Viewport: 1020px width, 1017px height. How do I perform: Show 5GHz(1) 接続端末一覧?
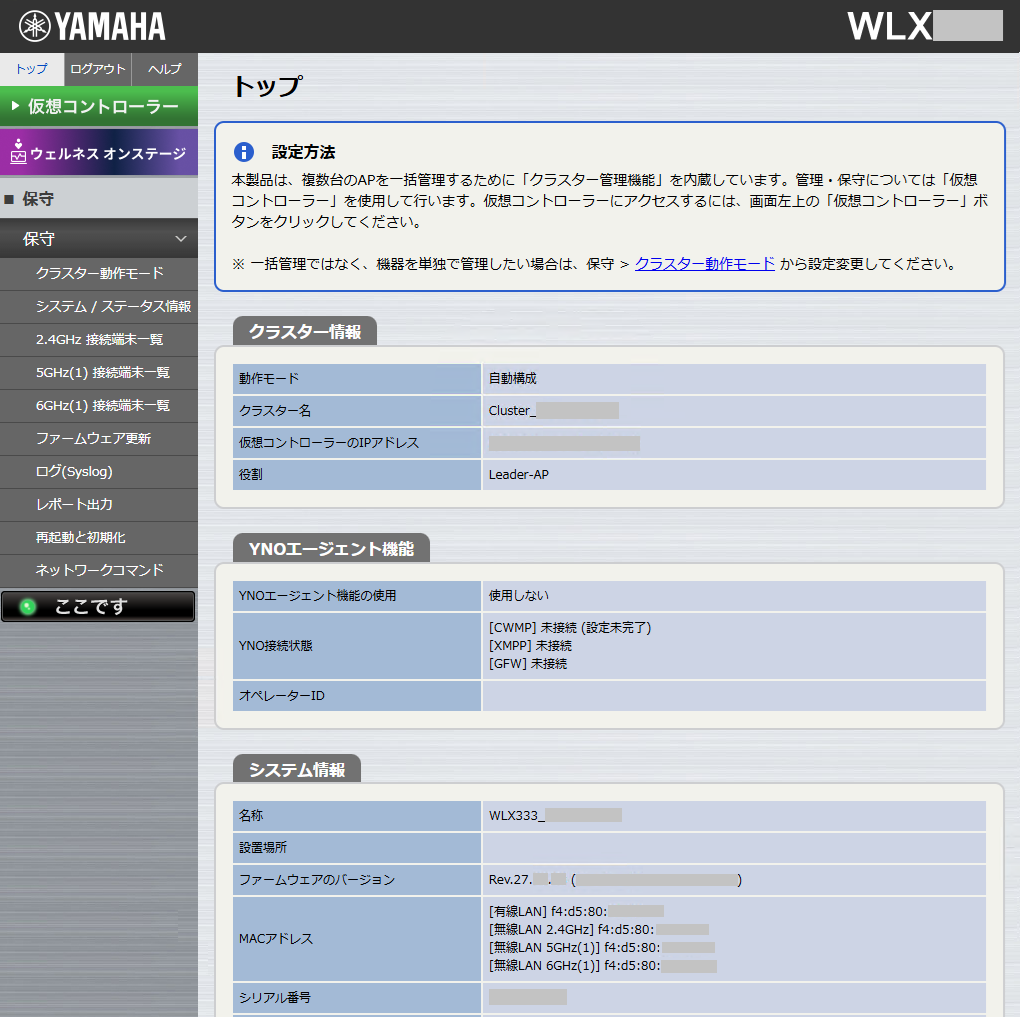(x=99, y=373)
